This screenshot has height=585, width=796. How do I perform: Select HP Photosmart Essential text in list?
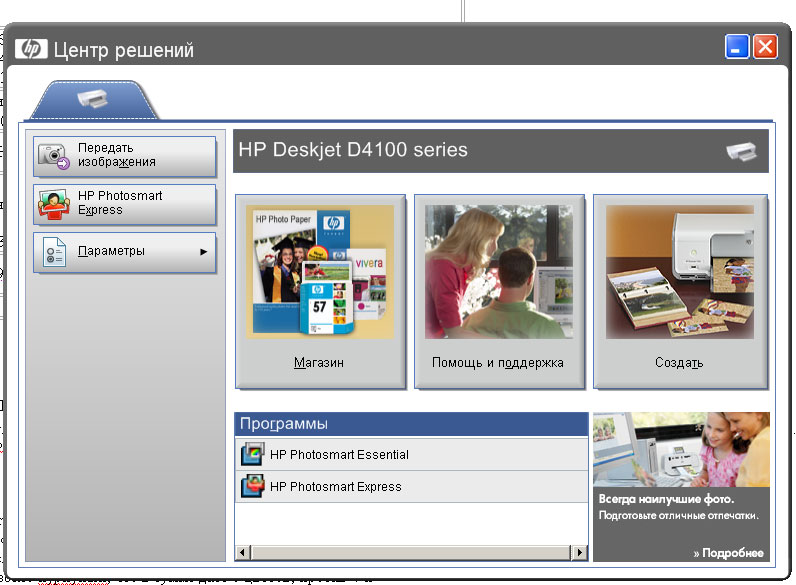[339, 455]
